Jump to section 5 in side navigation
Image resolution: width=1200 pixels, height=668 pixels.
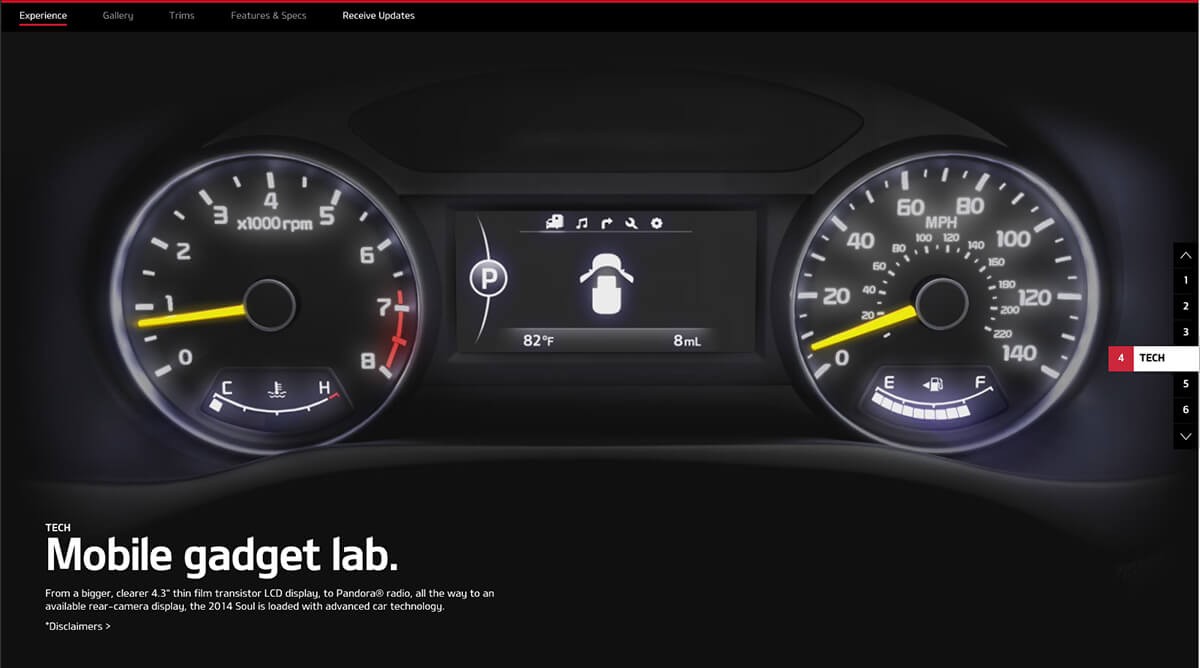pos(1186,384)
